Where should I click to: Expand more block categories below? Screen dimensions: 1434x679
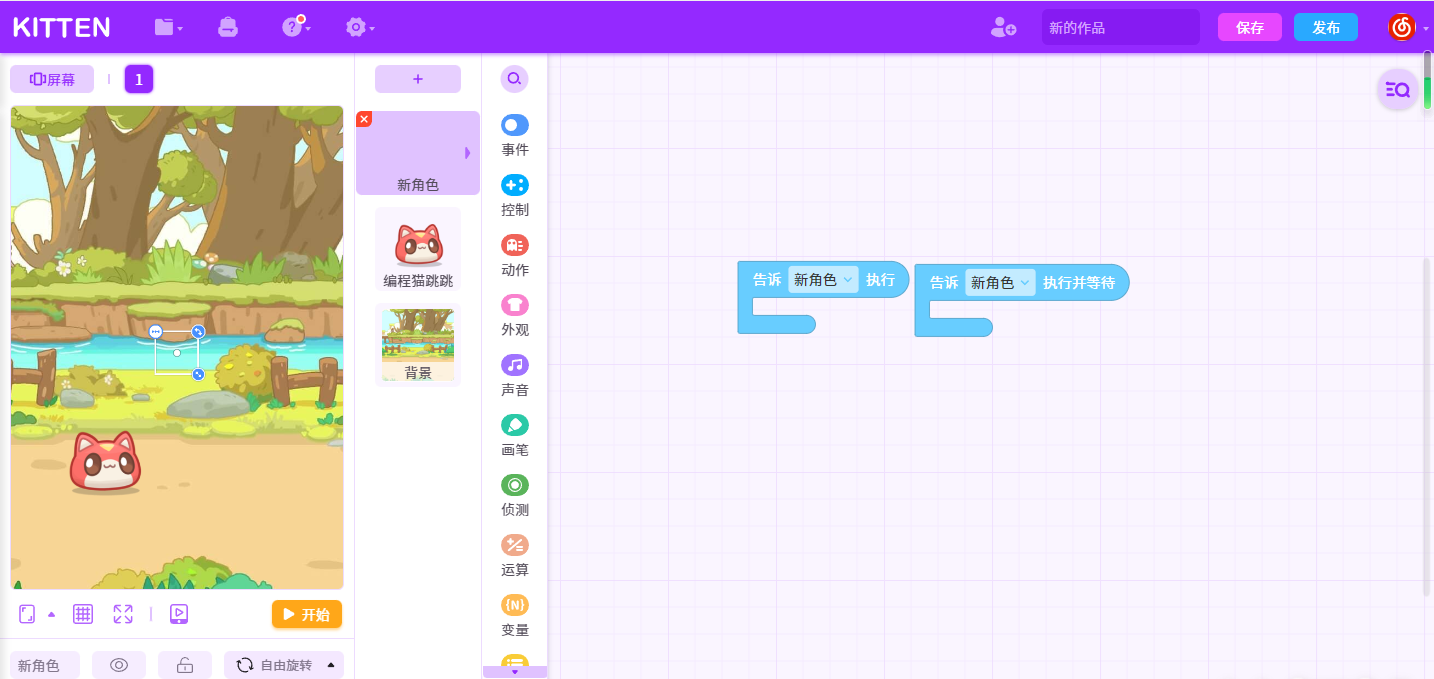[x=515, y=672]
